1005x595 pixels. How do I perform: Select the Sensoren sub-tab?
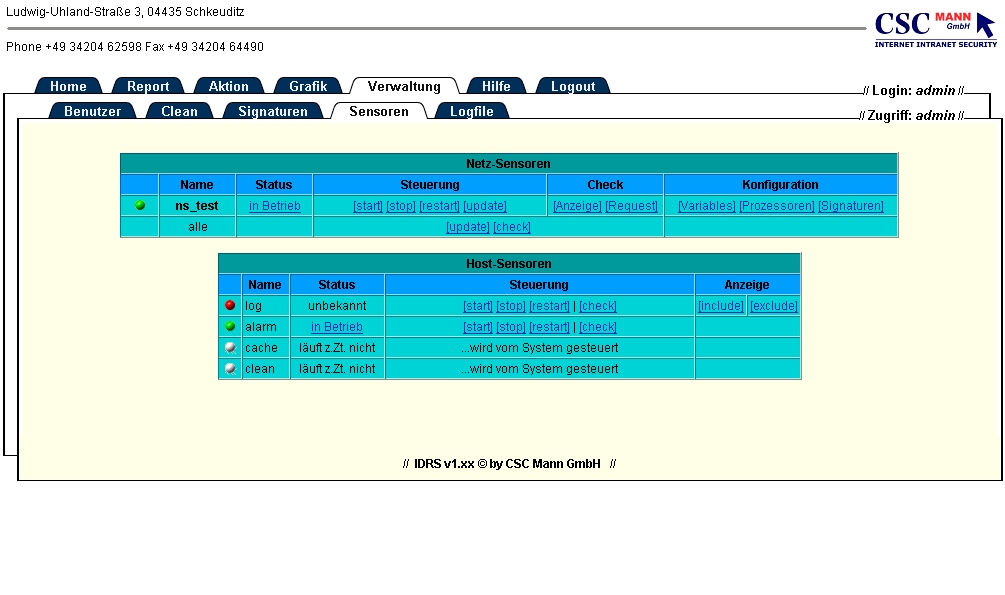pyautogui.click(x=379, y=111)
